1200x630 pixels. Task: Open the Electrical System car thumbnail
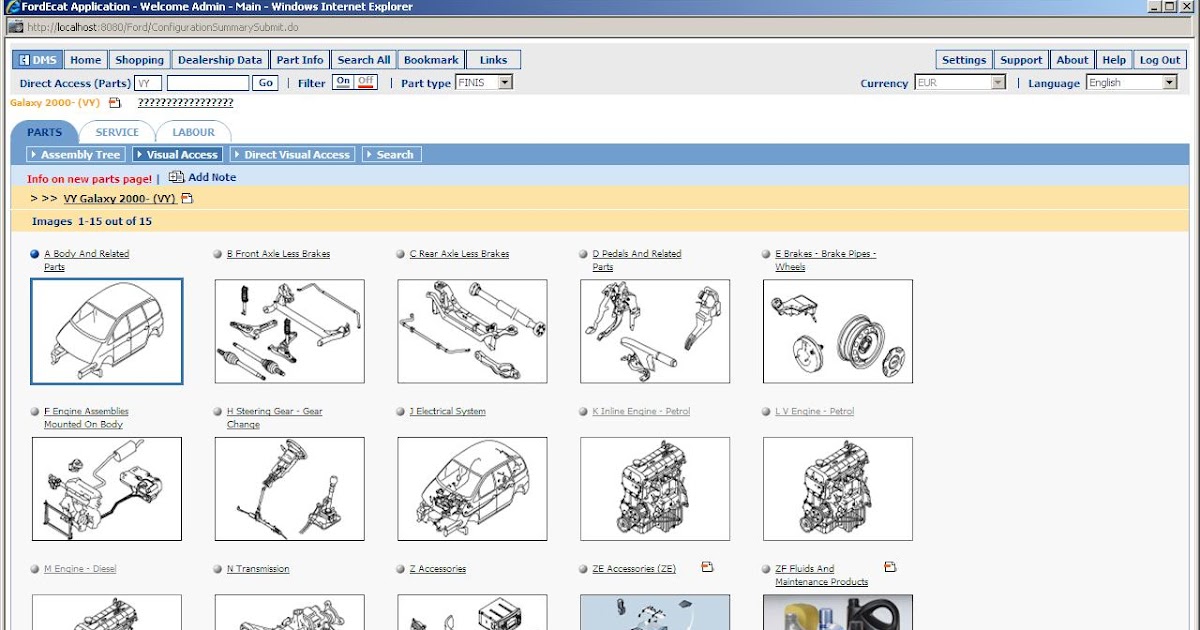pyautogui.click(x=473, y=489)
